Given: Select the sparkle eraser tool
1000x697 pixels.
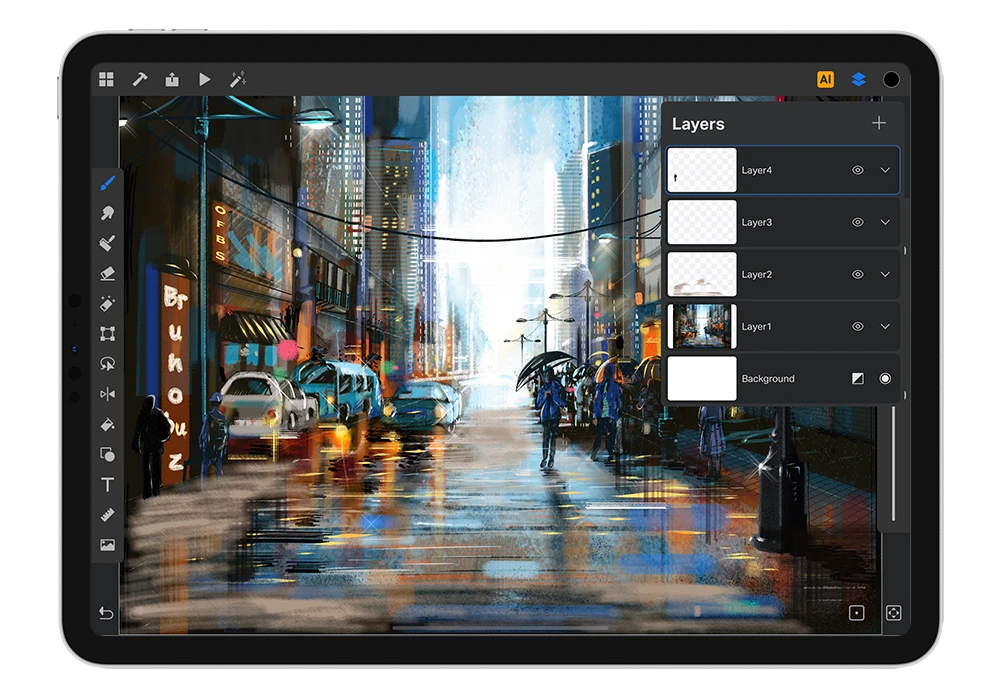Looking at the screenshot, I should click(107, 304).
